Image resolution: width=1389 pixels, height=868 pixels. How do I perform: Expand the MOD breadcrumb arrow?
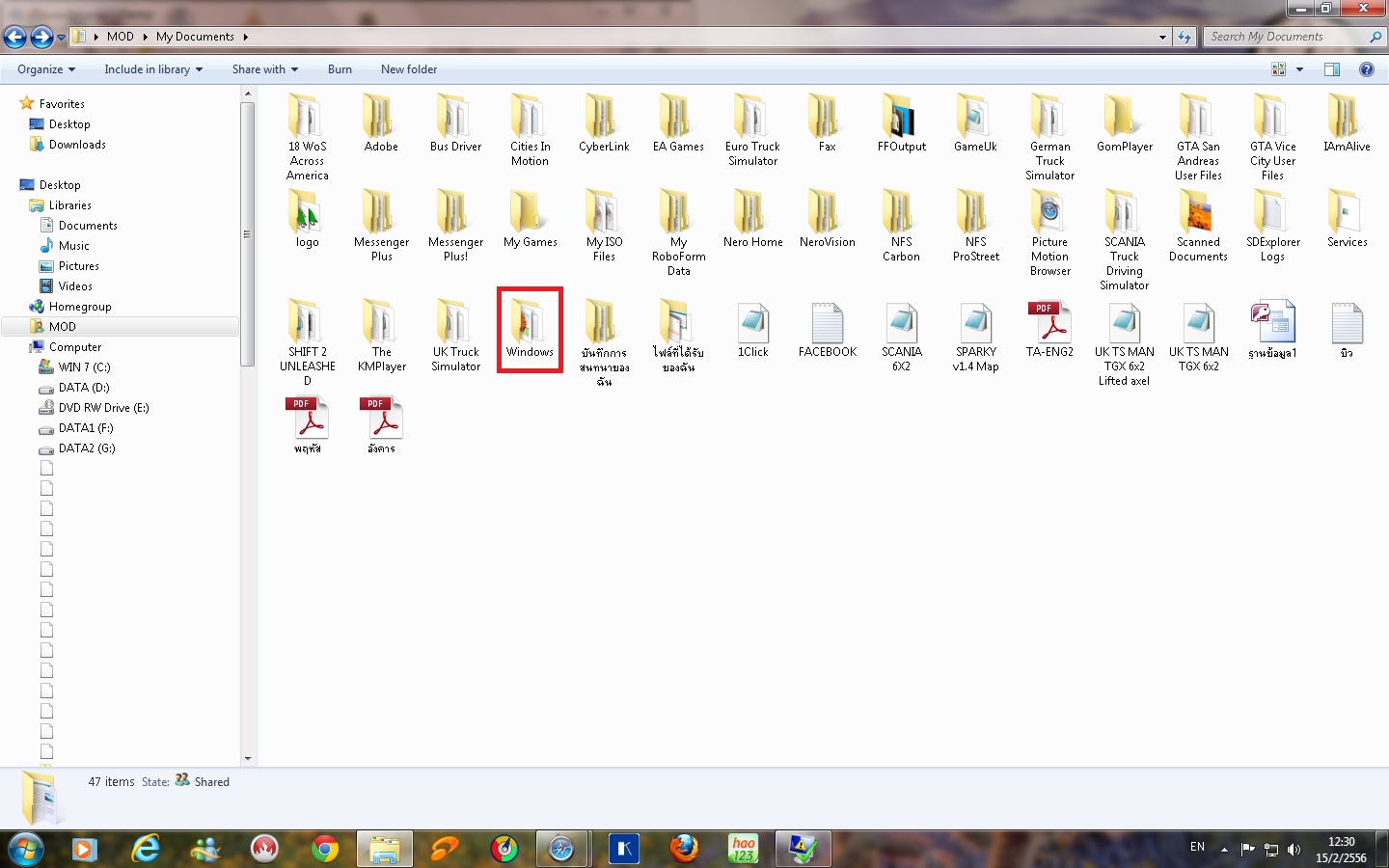click(x=145, y=37)
